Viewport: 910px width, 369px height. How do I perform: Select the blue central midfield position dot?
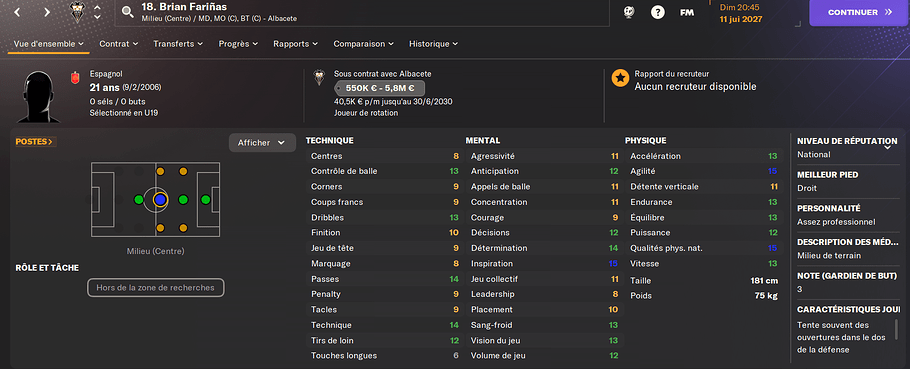point(161,200)
